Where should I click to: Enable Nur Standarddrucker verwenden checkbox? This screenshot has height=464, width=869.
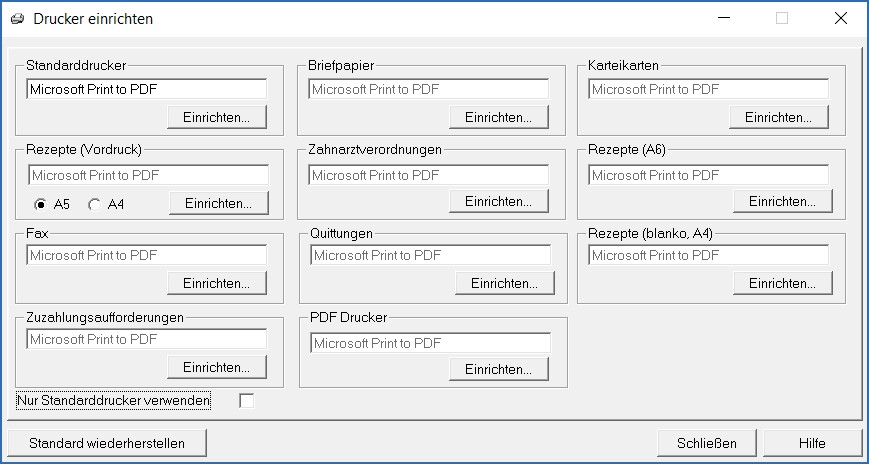pos(247,401)
